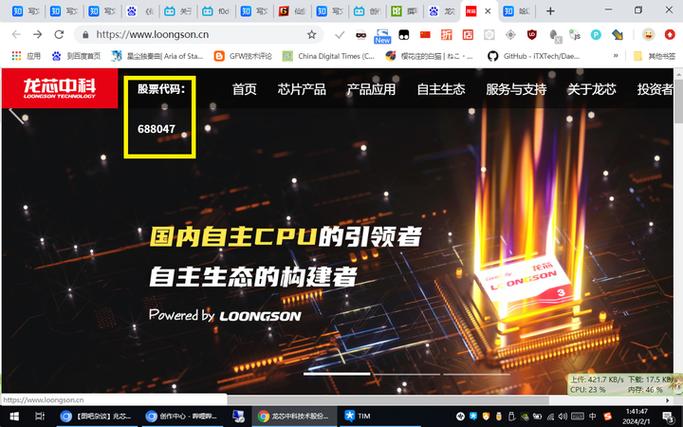The height and width of the screenshot is (427, 683).
Task: Open the Tampermonkey extension icon
Action: click(x=404, y=35)
